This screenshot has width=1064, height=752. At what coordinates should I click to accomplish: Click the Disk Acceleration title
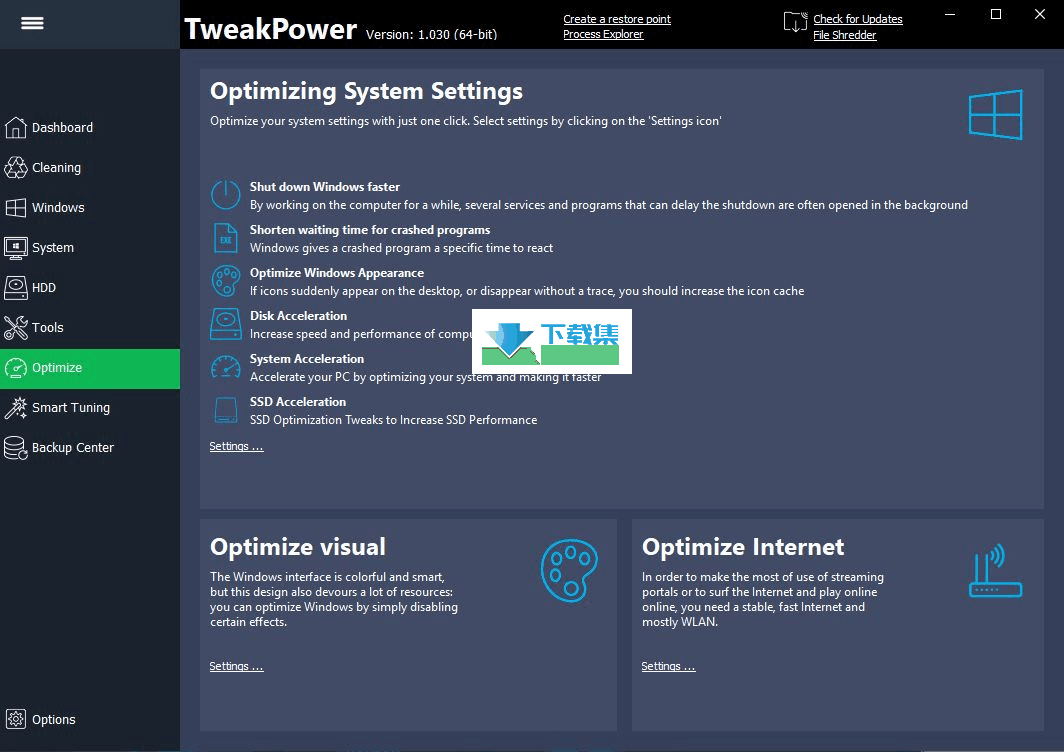click(x=298, y=316)
